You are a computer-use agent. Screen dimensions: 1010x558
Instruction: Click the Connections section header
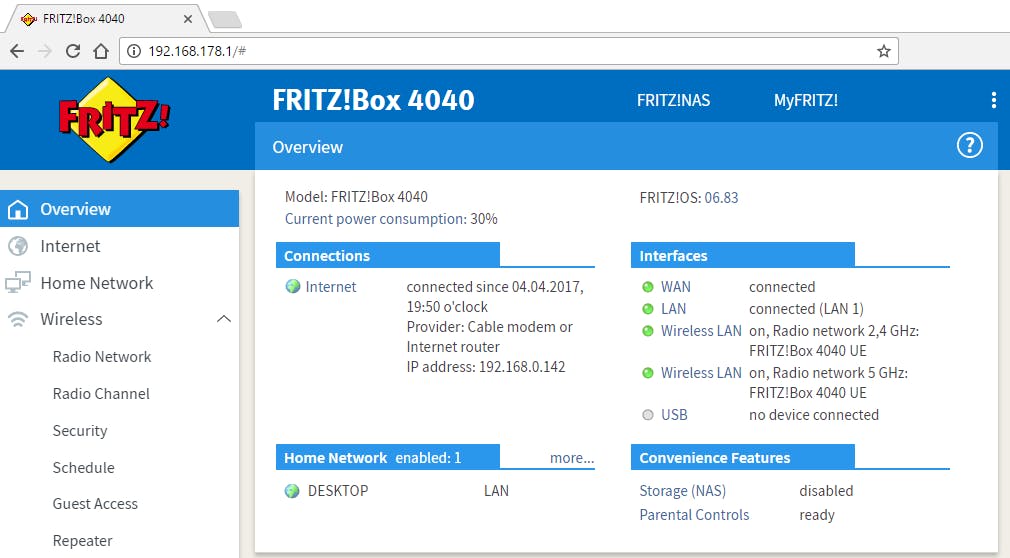pyautogui.click(x=388, y=255)
